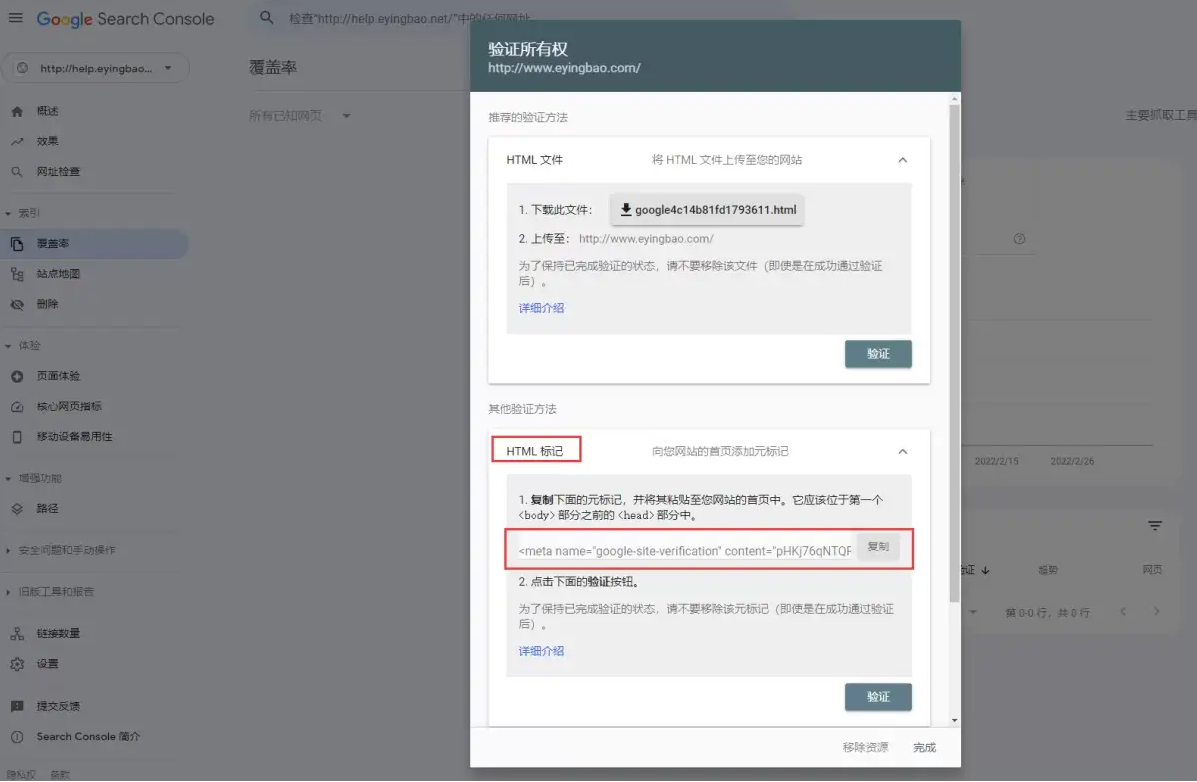Click the 删除 removals icon
Screen dimensions: 1197x782
(x=17, y=304)
